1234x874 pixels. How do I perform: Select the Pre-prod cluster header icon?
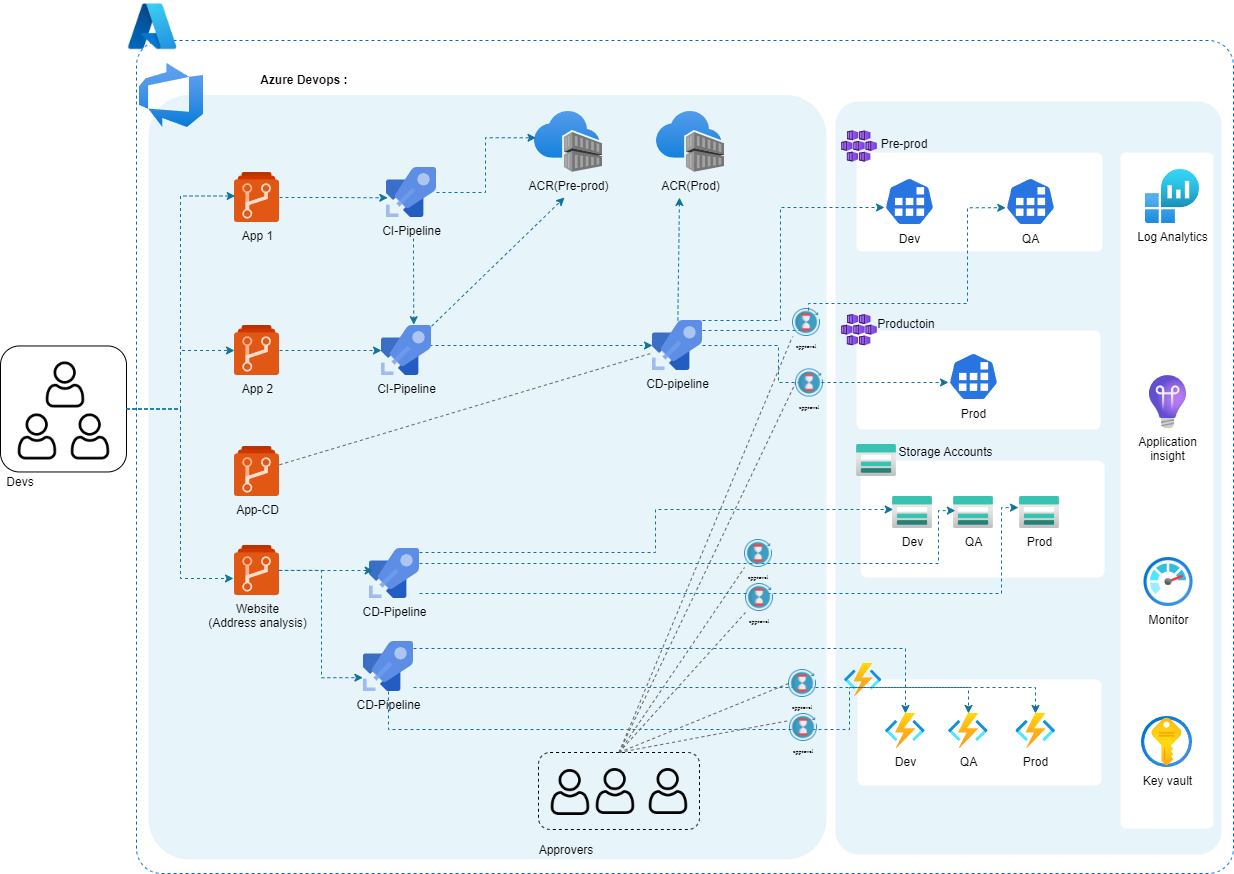(x=858, y=146)
